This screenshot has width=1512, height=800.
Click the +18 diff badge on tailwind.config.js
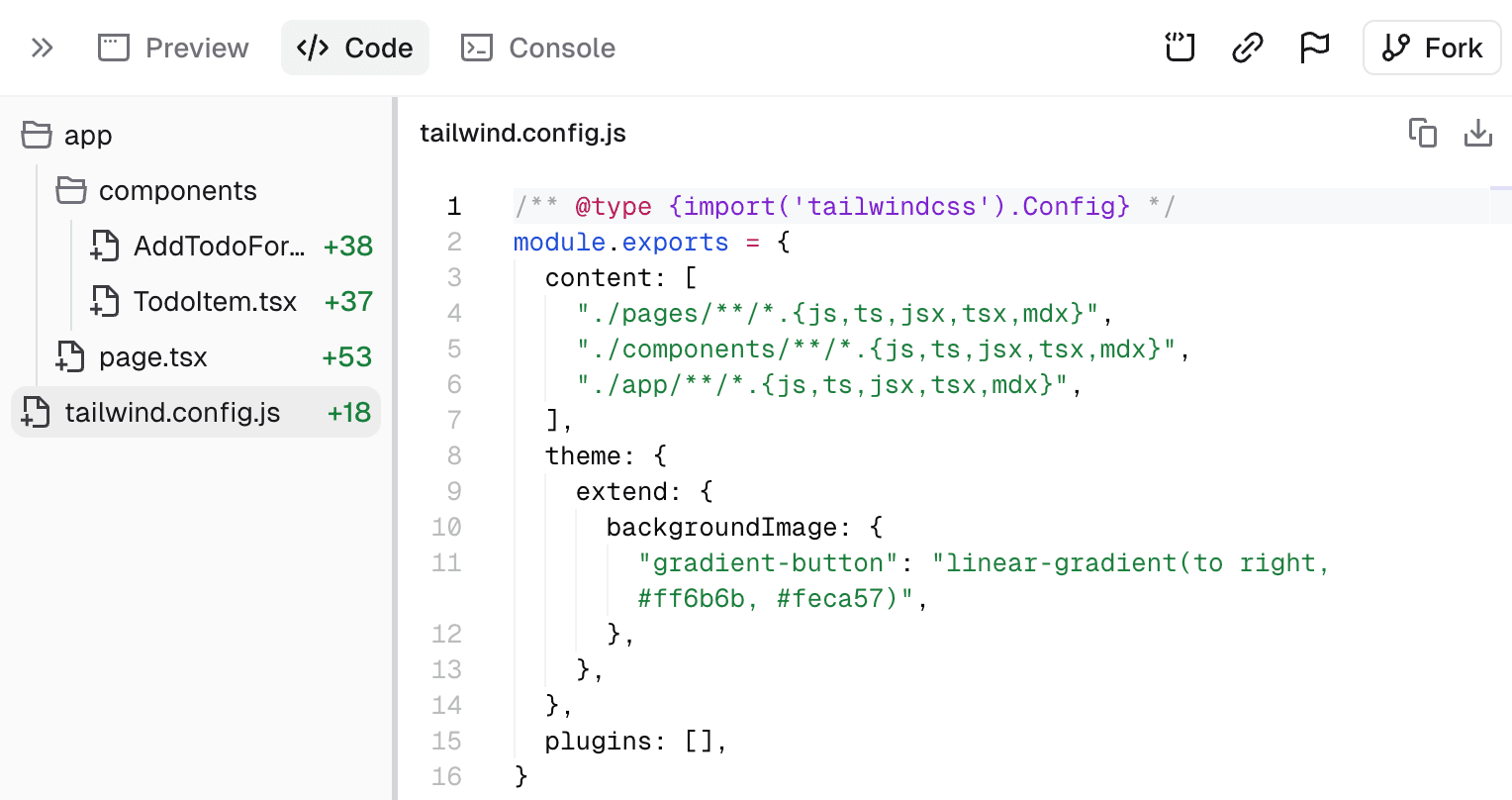(348, 412)
